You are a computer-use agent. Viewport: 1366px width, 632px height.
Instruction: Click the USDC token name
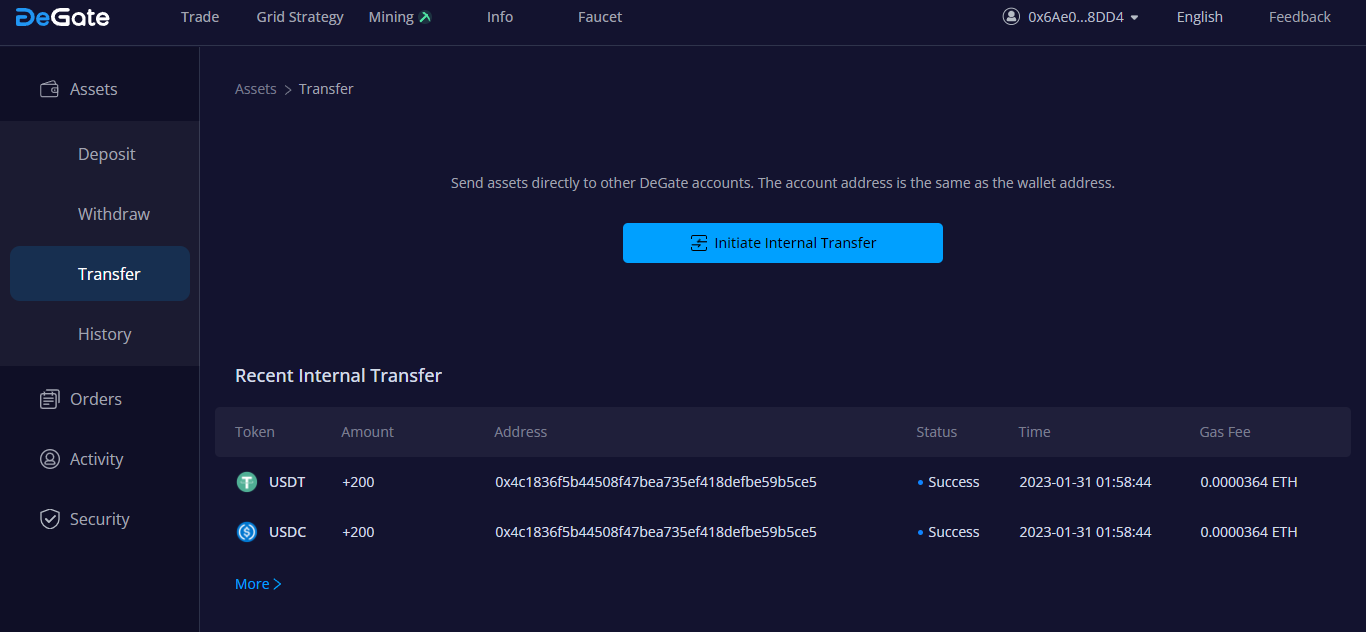[288, 532]
